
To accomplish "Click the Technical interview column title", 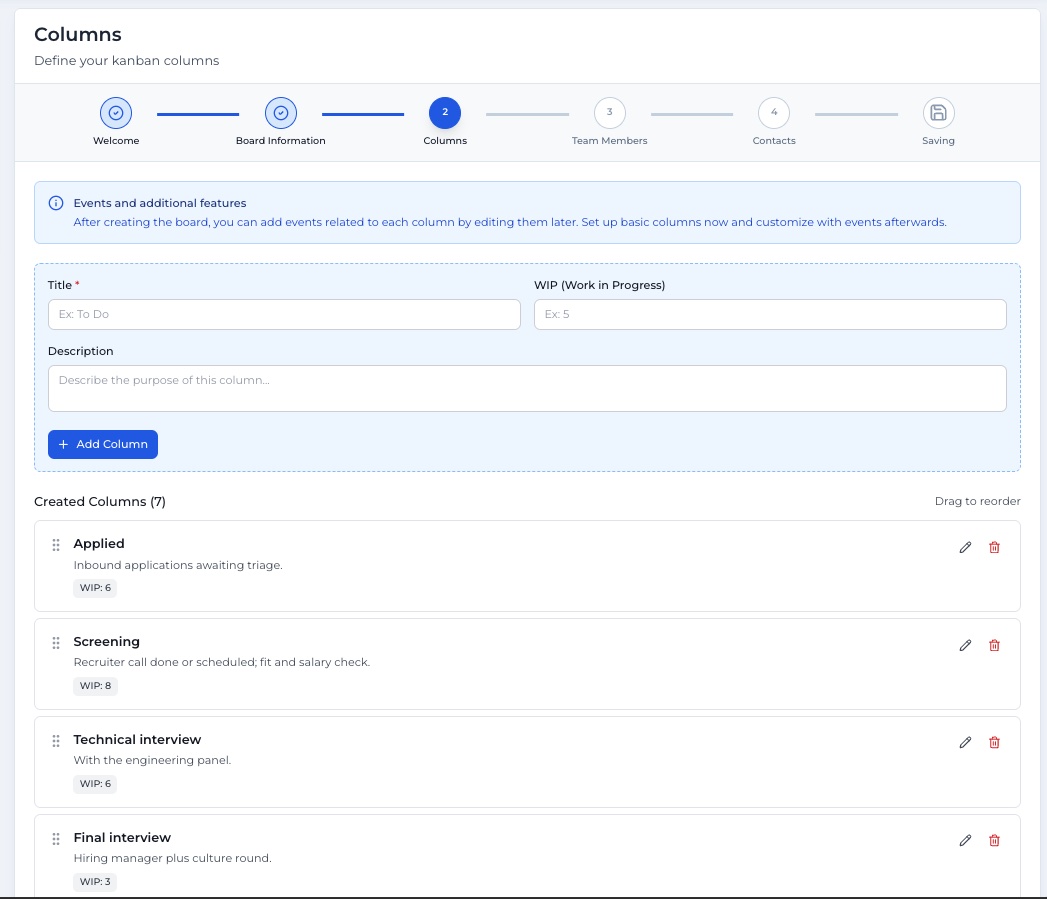I will click(137, 739).
